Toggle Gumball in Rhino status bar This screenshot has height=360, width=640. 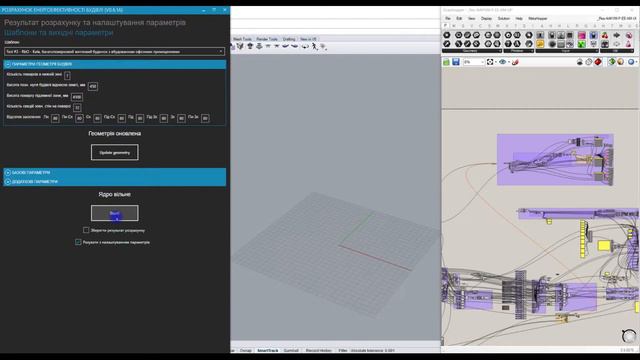(x=291, y=351)
